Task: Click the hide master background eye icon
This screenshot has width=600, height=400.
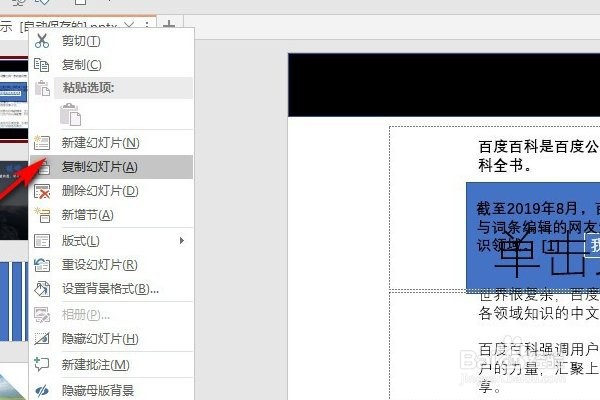Action: [x=42, y=390]
